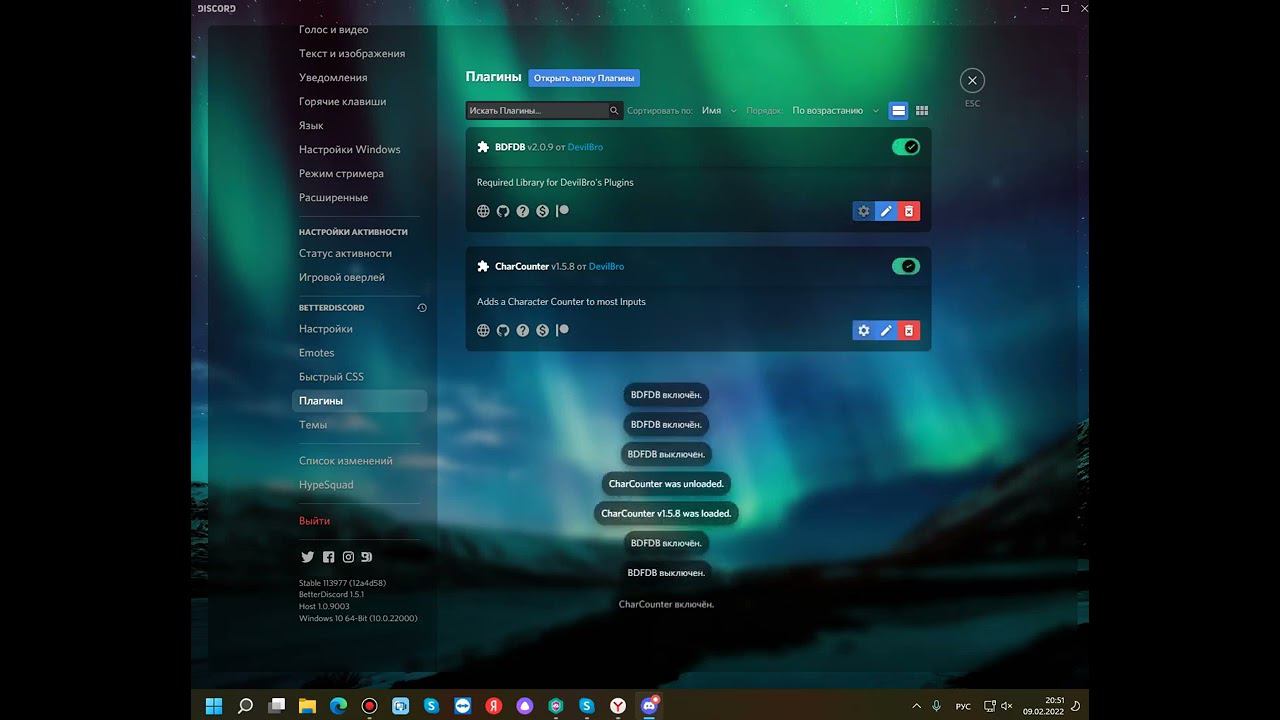Open File Explorer from taskbar
Image resolution: width=1280 pixels, height=720 pixels.
coord(308,706)
